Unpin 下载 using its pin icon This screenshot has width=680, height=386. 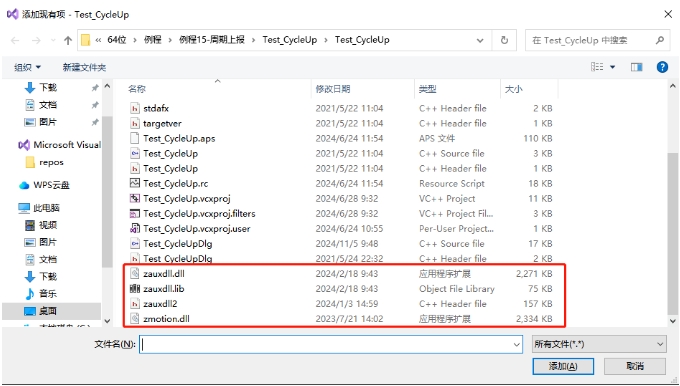tap(95, 88)
